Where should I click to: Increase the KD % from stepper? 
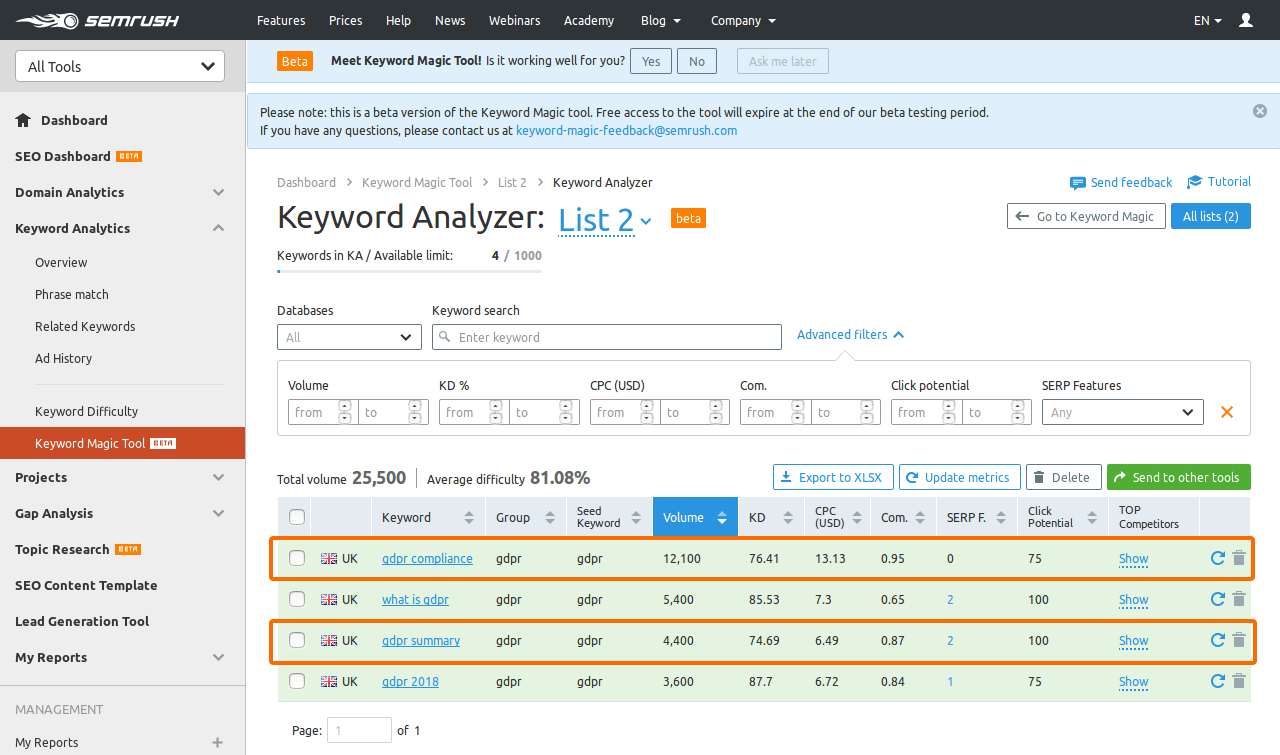pos(496,406)
